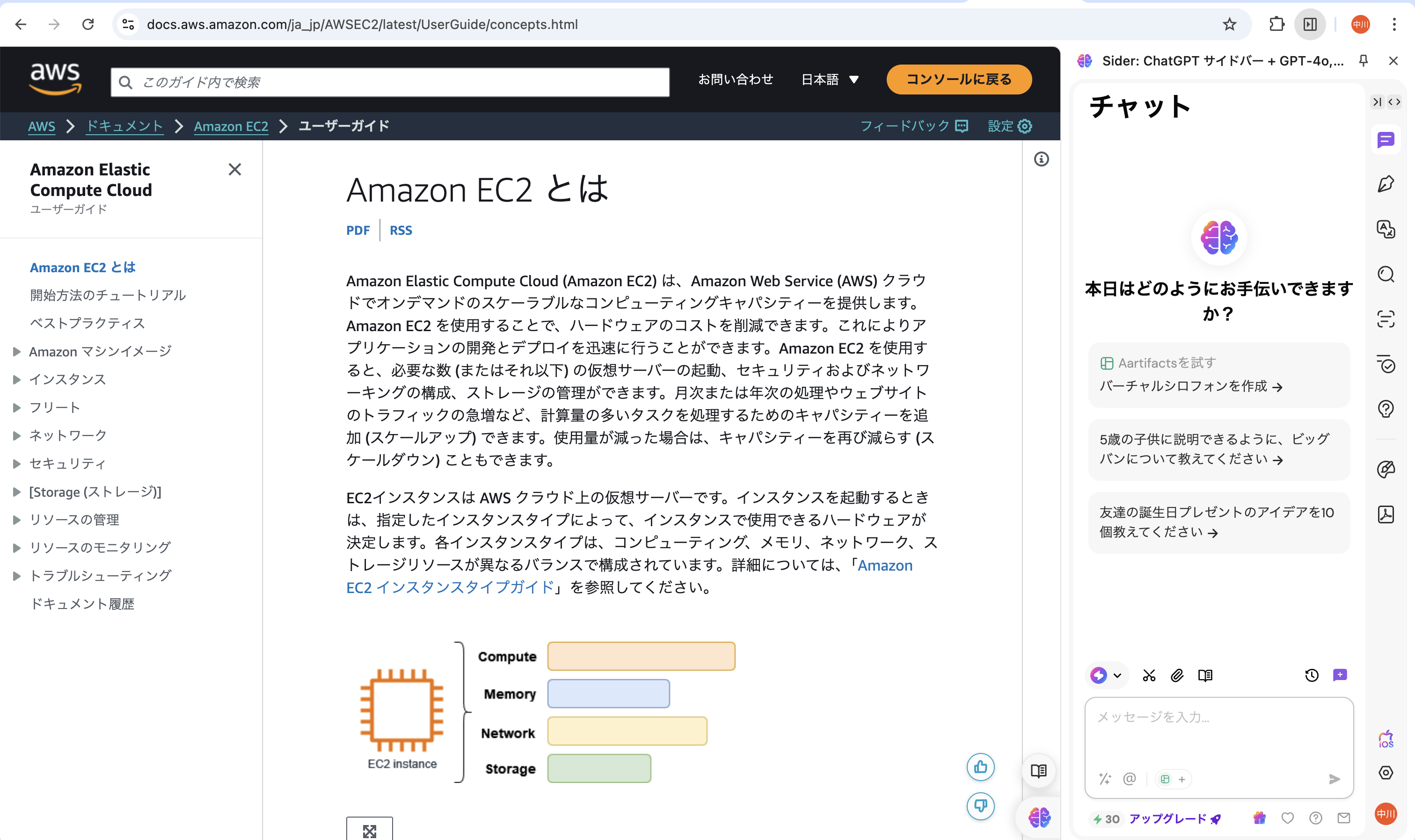The width and height of the screenshot is (1415, 840).
Task: Open the Sider OCR scan tool
Action: (x=1386, y=319)
